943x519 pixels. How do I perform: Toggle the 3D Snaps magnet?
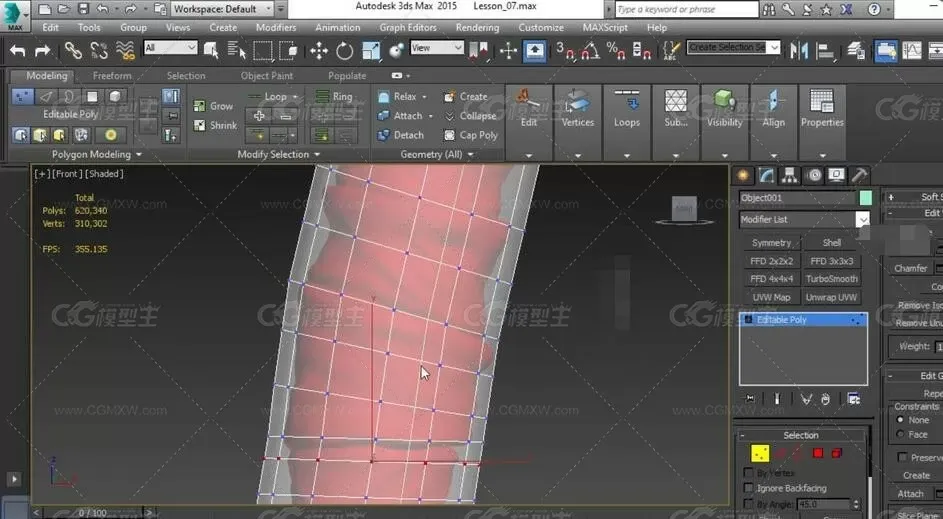coord(564,51)
